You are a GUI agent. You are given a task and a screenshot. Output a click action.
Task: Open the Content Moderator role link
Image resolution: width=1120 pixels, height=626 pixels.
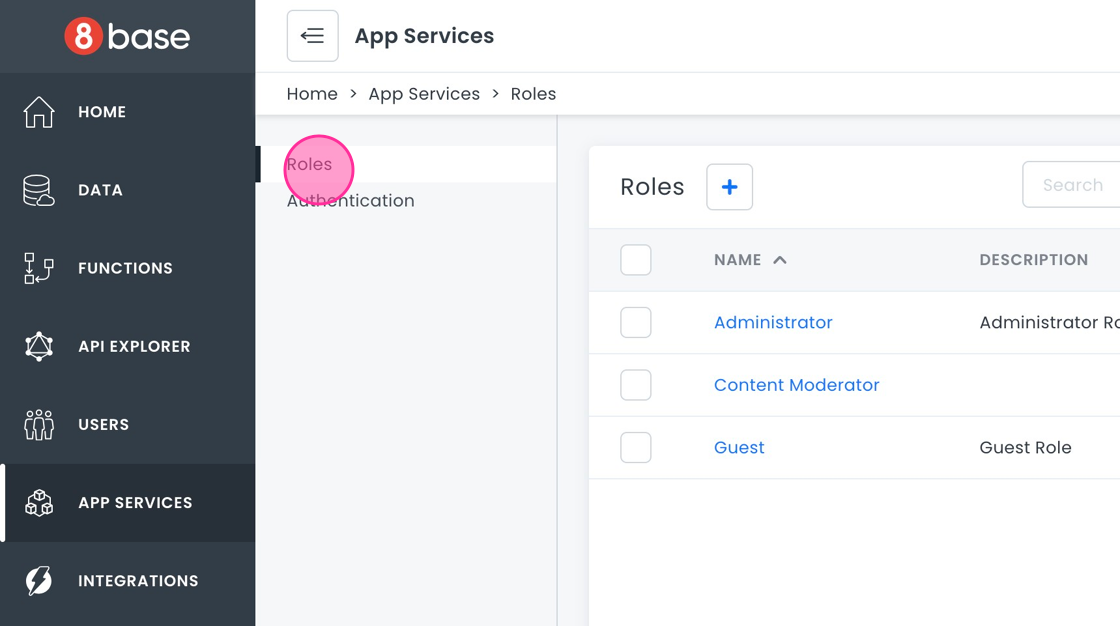796,385
